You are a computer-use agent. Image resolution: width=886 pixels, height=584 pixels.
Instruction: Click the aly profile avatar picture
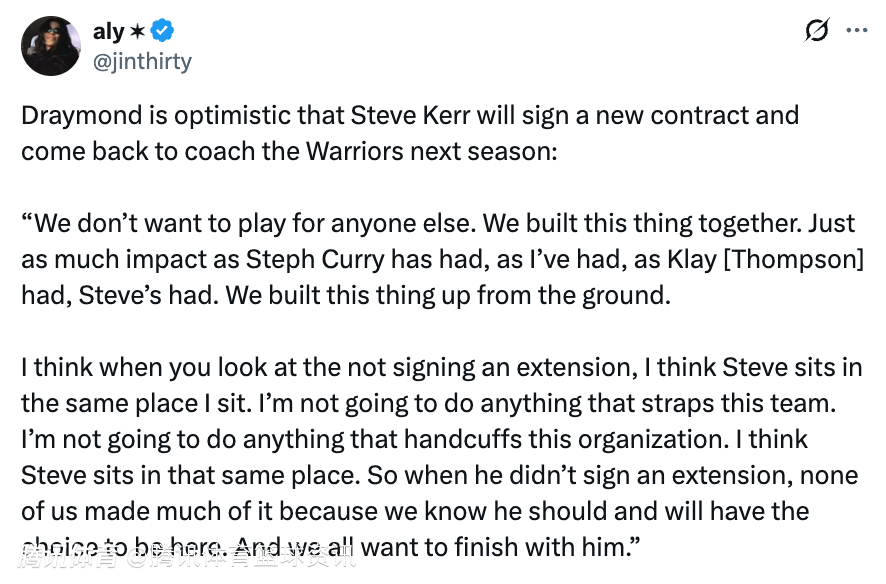(50, 45)
